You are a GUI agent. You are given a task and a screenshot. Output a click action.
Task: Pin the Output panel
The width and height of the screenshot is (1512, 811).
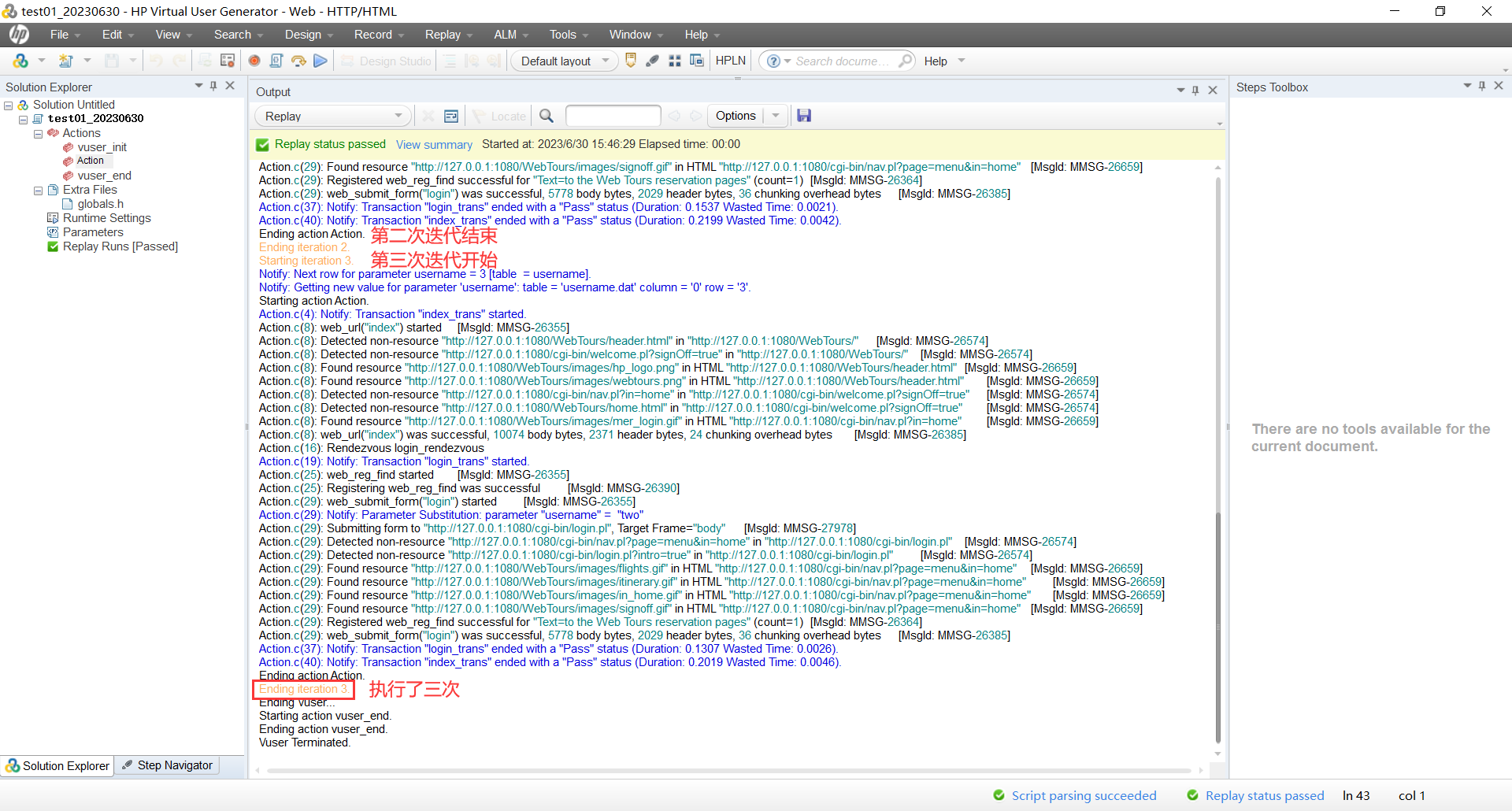click(x=1195, y=91)
